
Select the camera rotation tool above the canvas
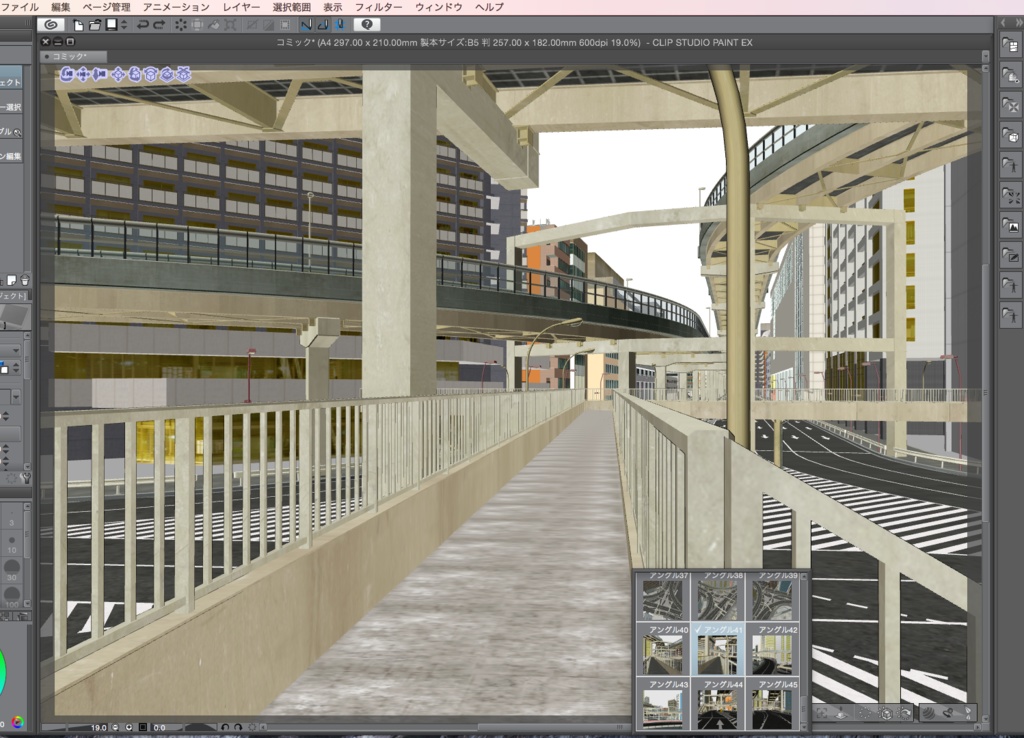point(66,73)
